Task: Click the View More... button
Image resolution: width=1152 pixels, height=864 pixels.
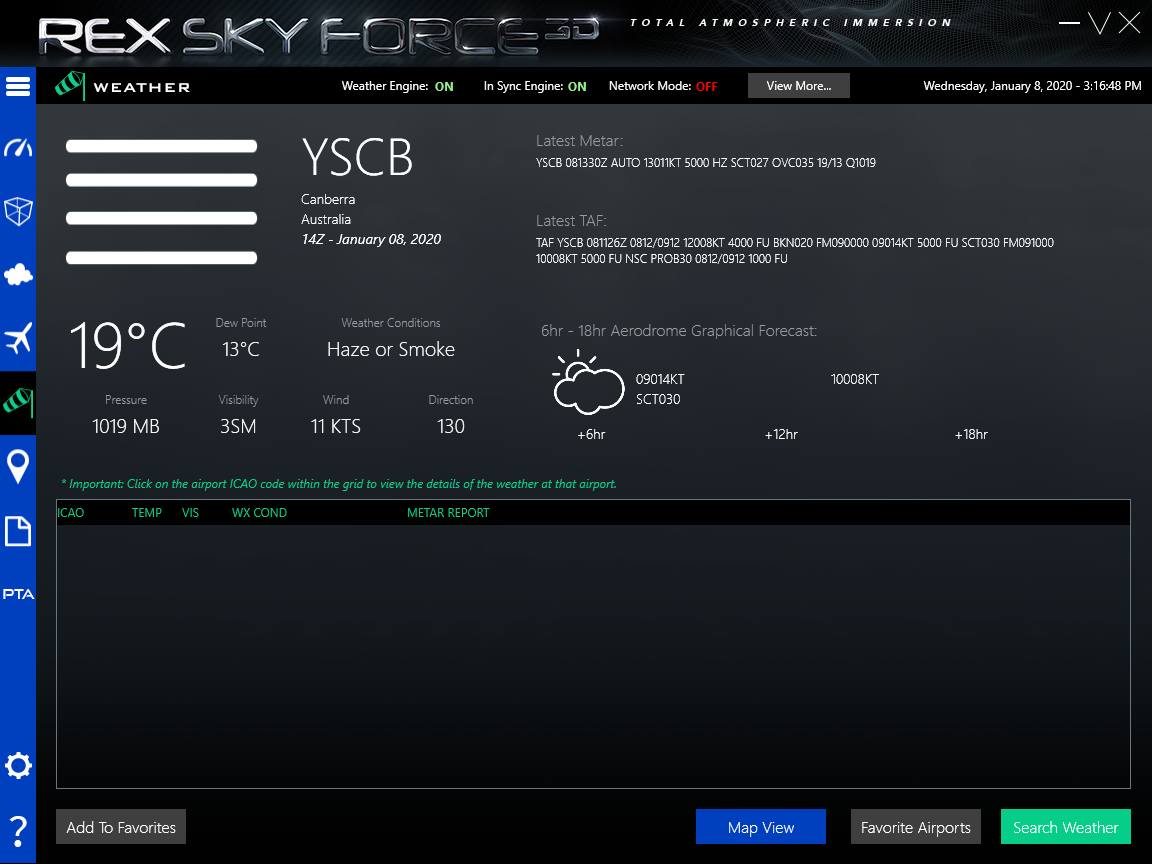Action: [799, 86]
